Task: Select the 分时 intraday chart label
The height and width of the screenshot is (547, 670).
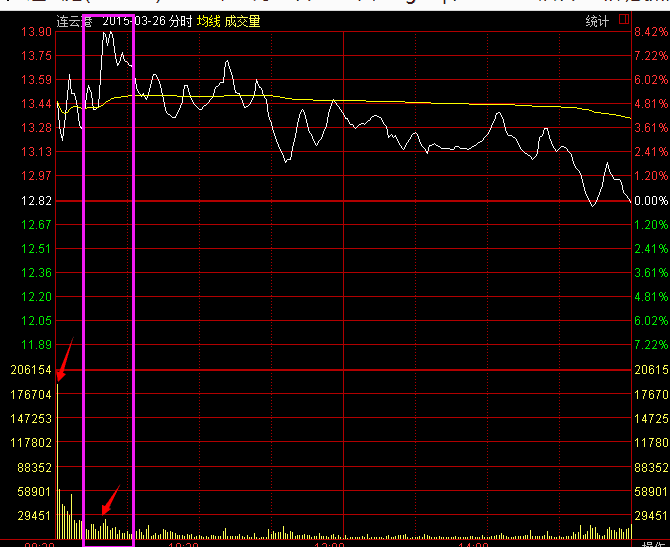Action: 180,21
